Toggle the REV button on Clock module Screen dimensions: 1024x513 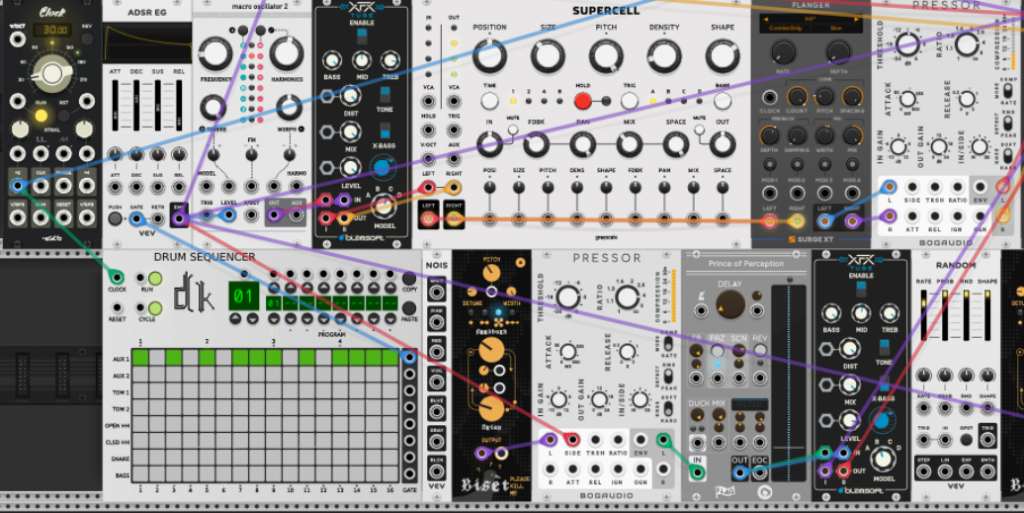click(86, 38)
